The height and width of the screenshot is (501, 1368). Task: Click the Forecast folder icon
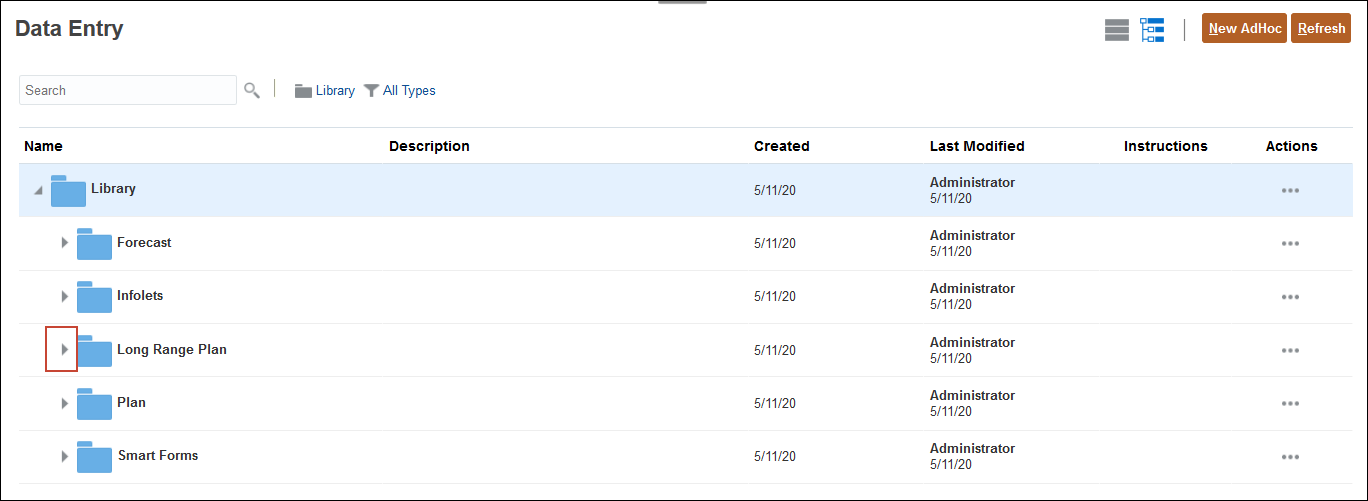(x=94, y=244)
